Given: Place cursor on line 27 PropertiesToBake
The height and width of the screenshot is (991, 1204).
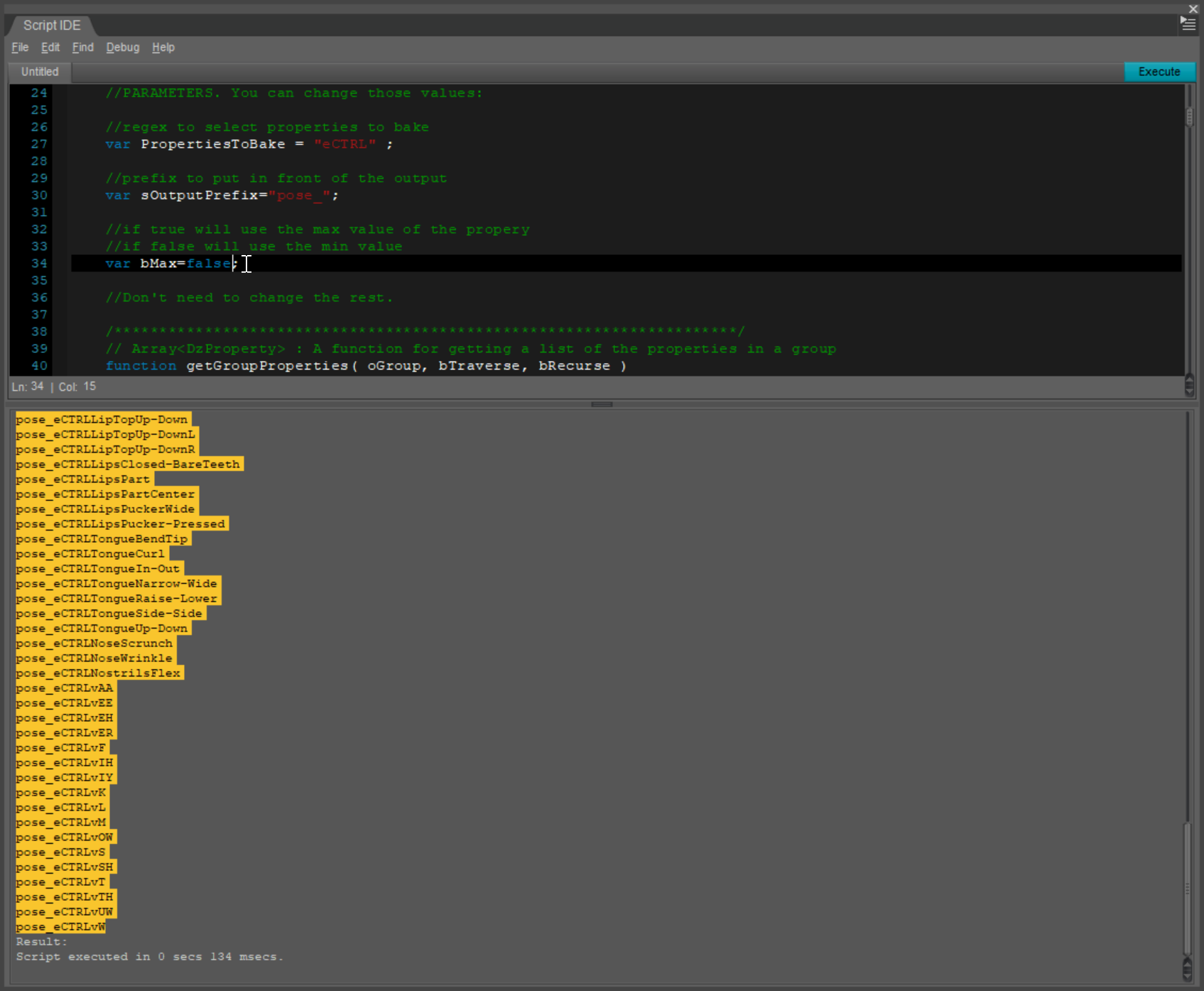Looking at the screenshot, I should click(212, 144).
